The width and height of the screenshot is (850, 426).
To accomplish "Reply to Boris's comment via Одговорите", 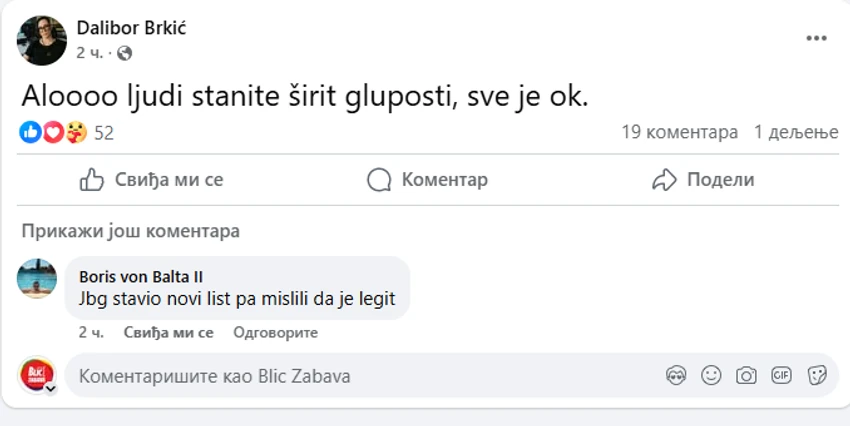I will [x=275, y=332].
